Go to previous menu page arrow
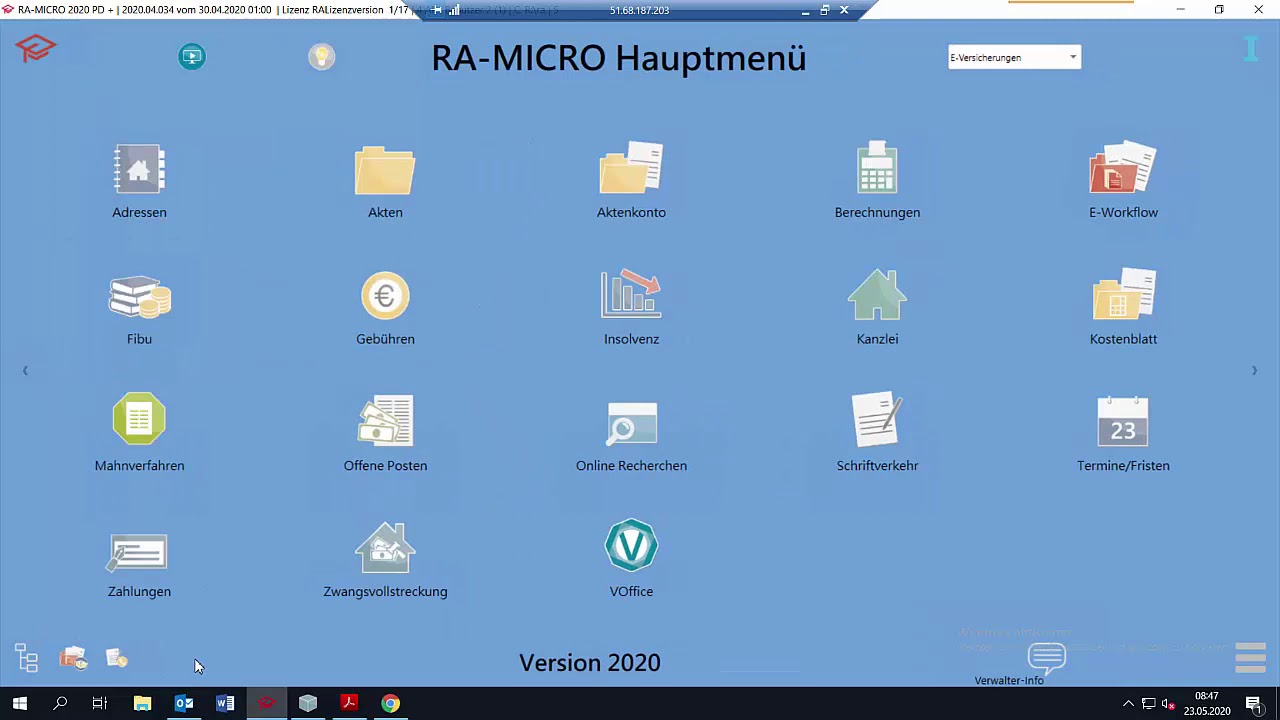 coord(25,370)
